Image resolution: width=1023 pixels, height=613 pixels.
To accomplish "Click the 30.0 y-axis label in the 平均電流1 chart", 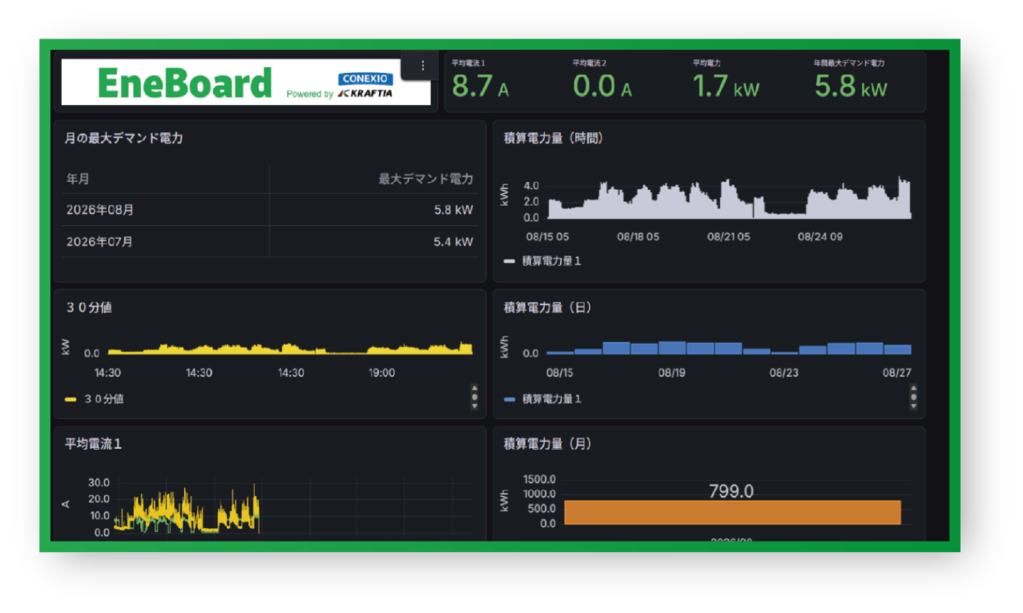I will (99, 483).
